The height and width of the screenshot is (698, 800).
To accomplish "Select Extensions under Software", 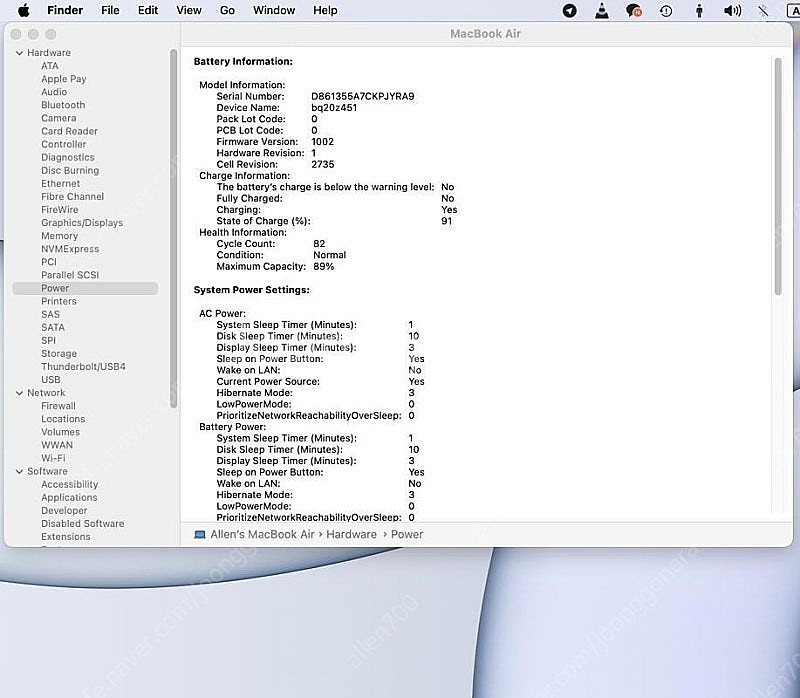I will click(x=66, y=537).
